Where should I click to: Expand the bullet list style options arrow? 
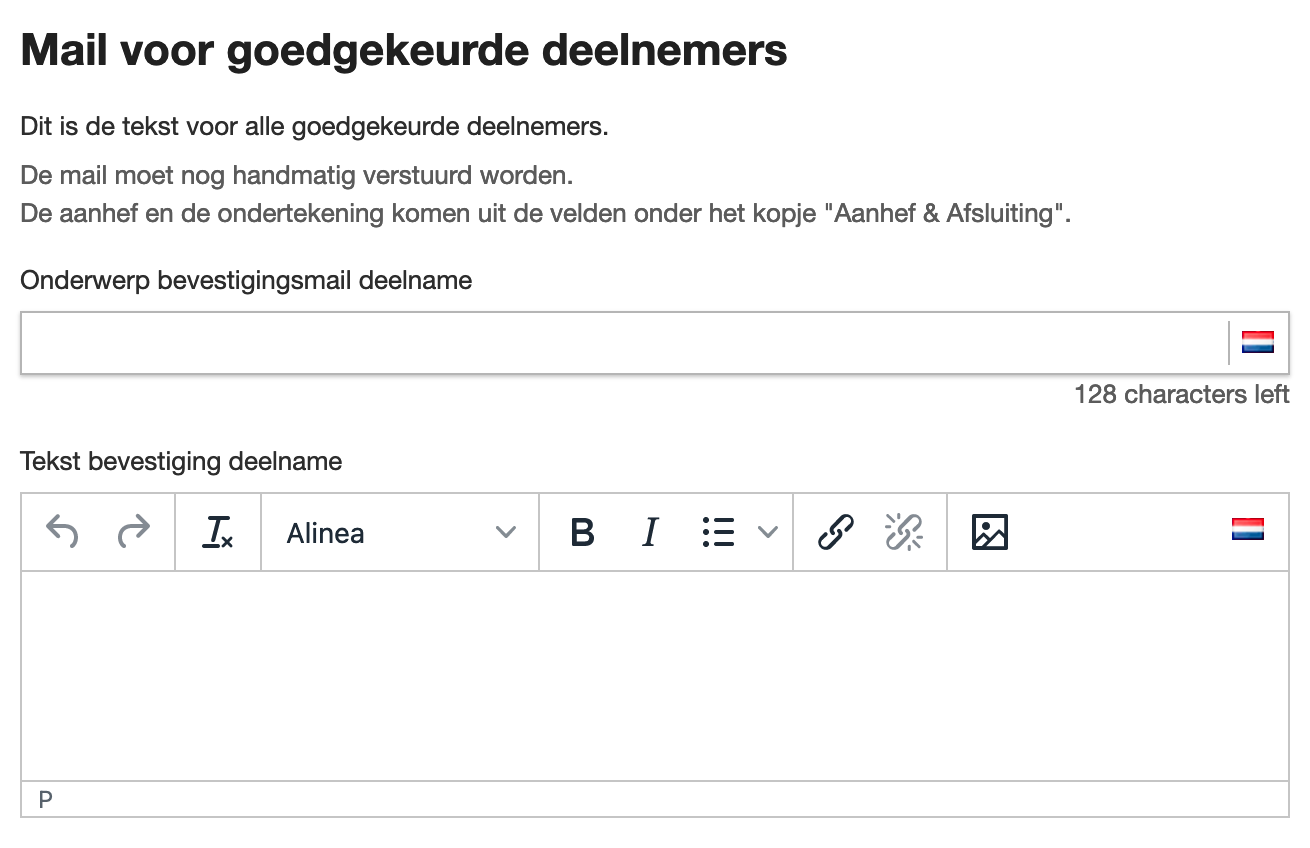(x=767, y=532)
